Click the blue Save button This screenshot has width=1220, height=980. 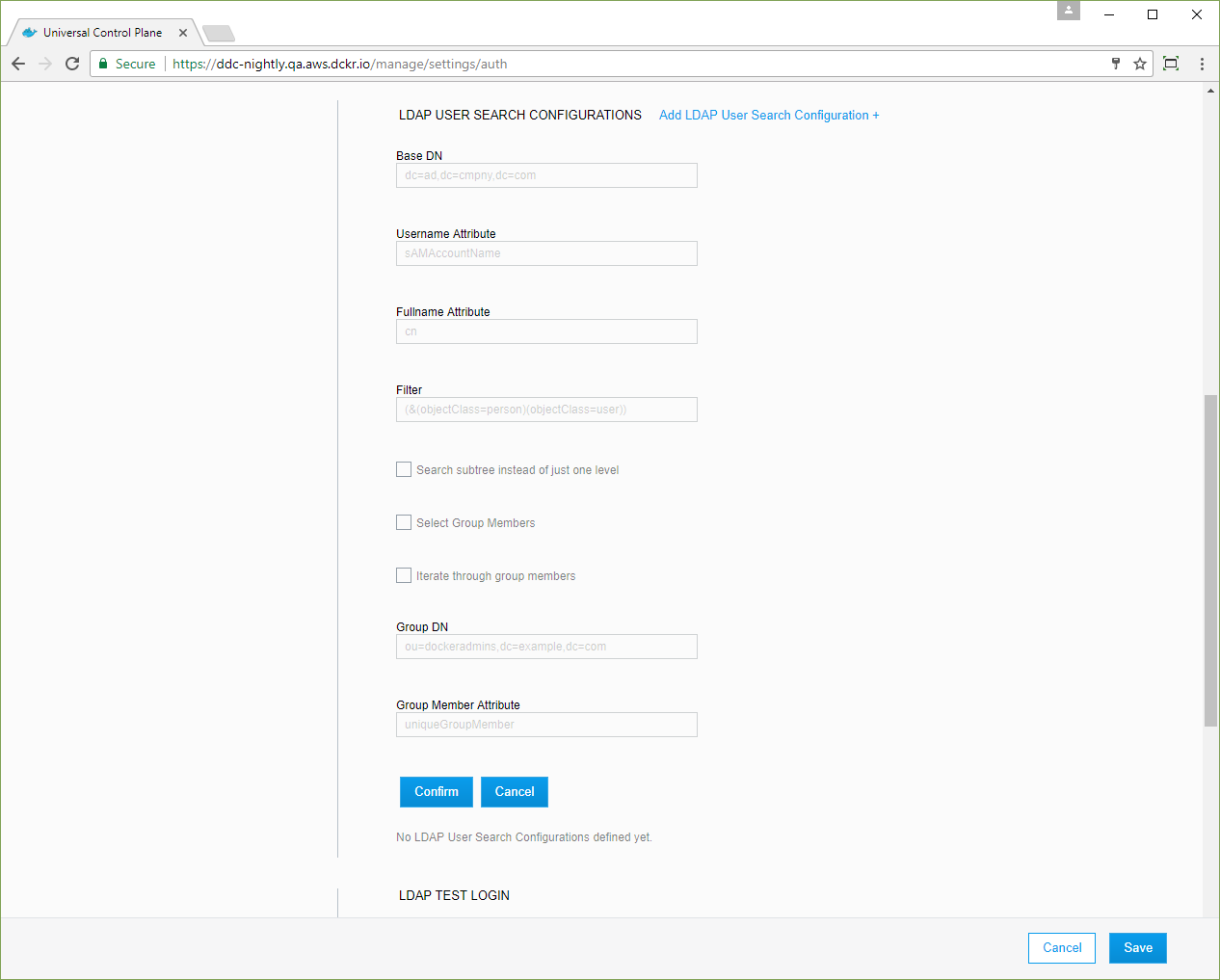point(1137,948)
